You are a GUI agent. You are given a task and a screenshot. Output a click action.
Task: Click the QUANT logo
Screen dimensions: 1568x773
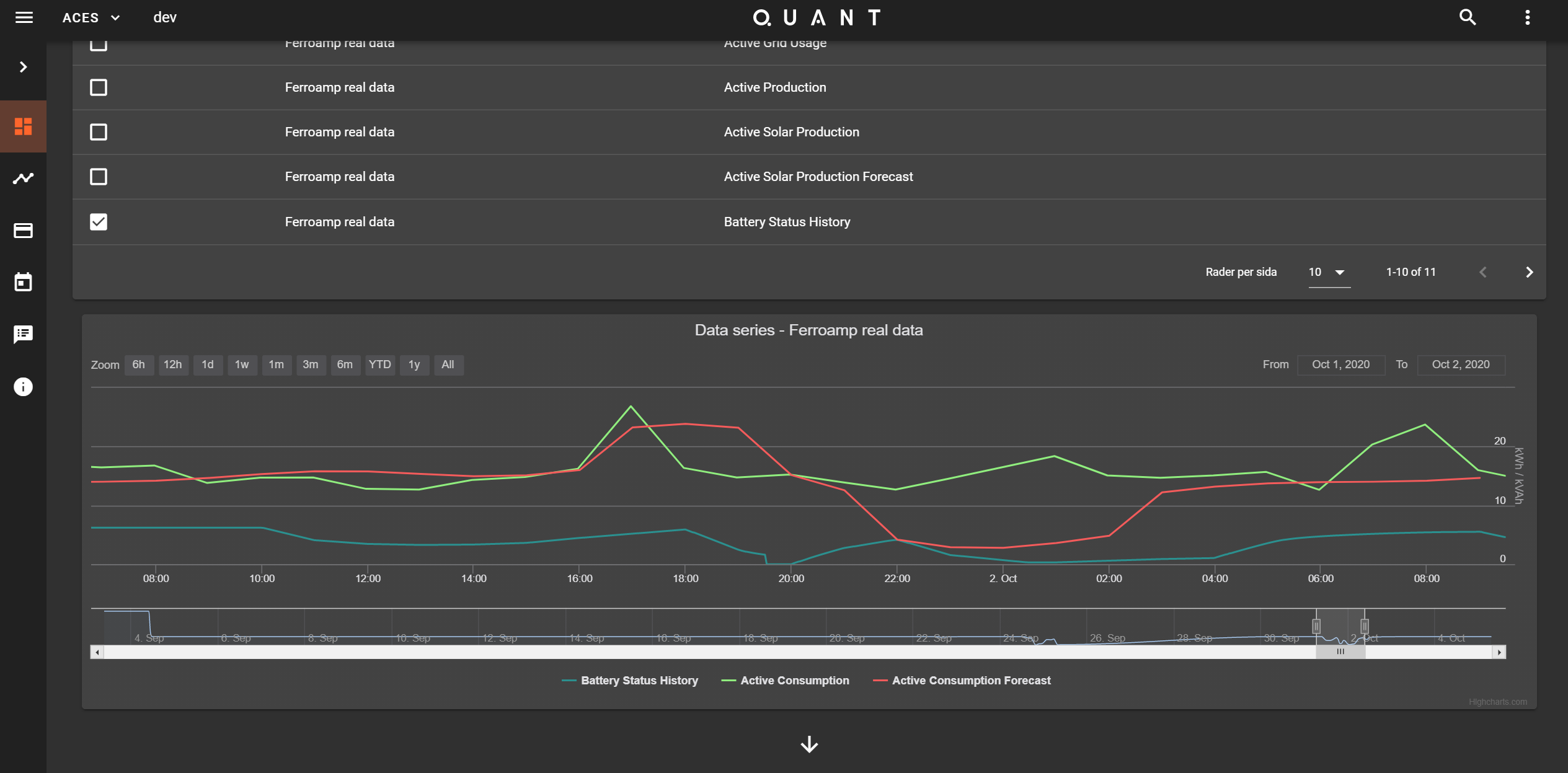tap(817, 17)
